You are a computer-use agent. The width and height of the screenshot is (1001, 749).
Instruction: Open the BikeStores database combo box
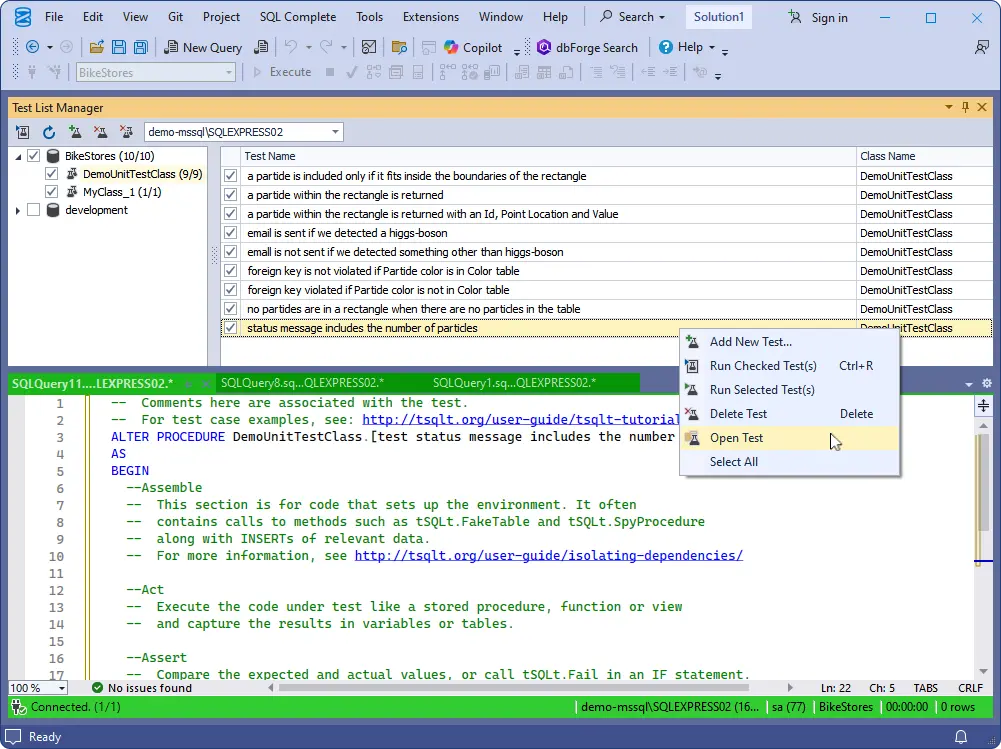click(x=226, y=72)
